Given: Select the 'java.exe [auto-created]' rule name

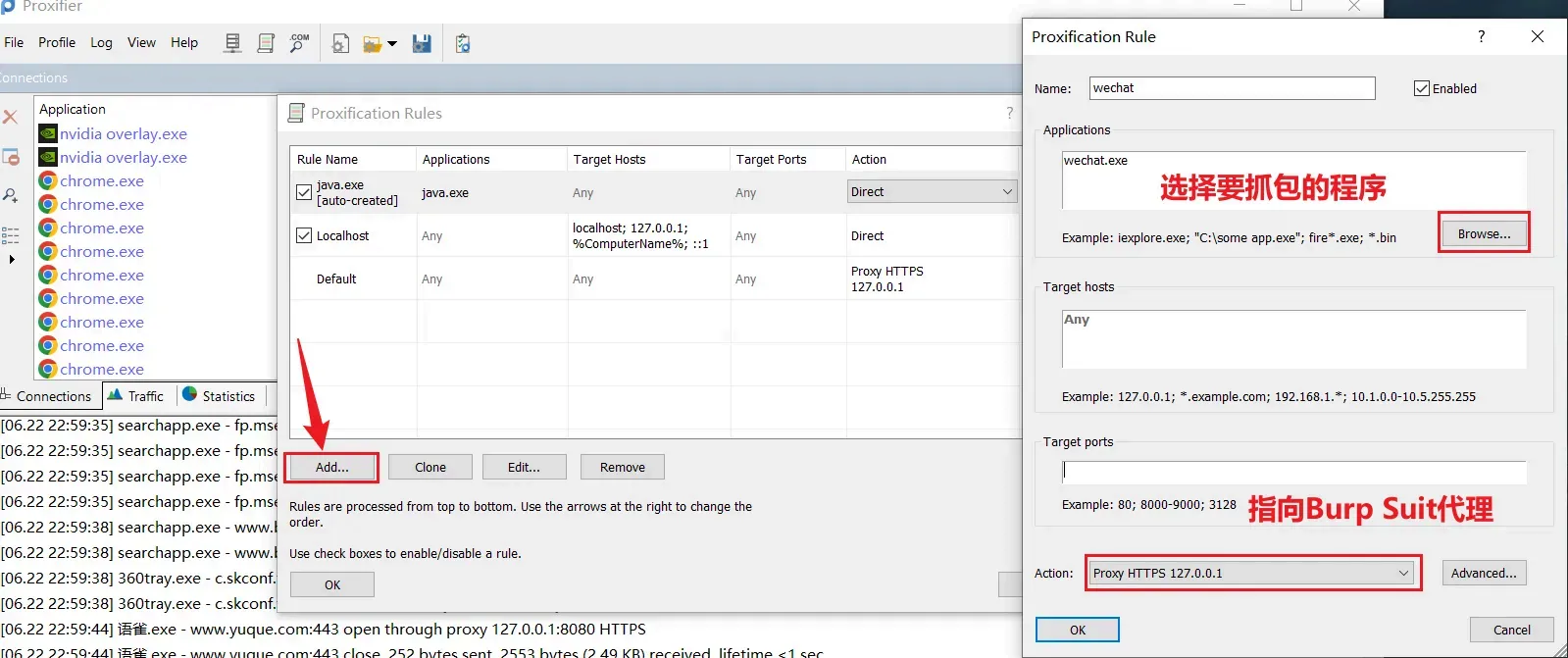Looking at the screenshot, I should (357, 193).
